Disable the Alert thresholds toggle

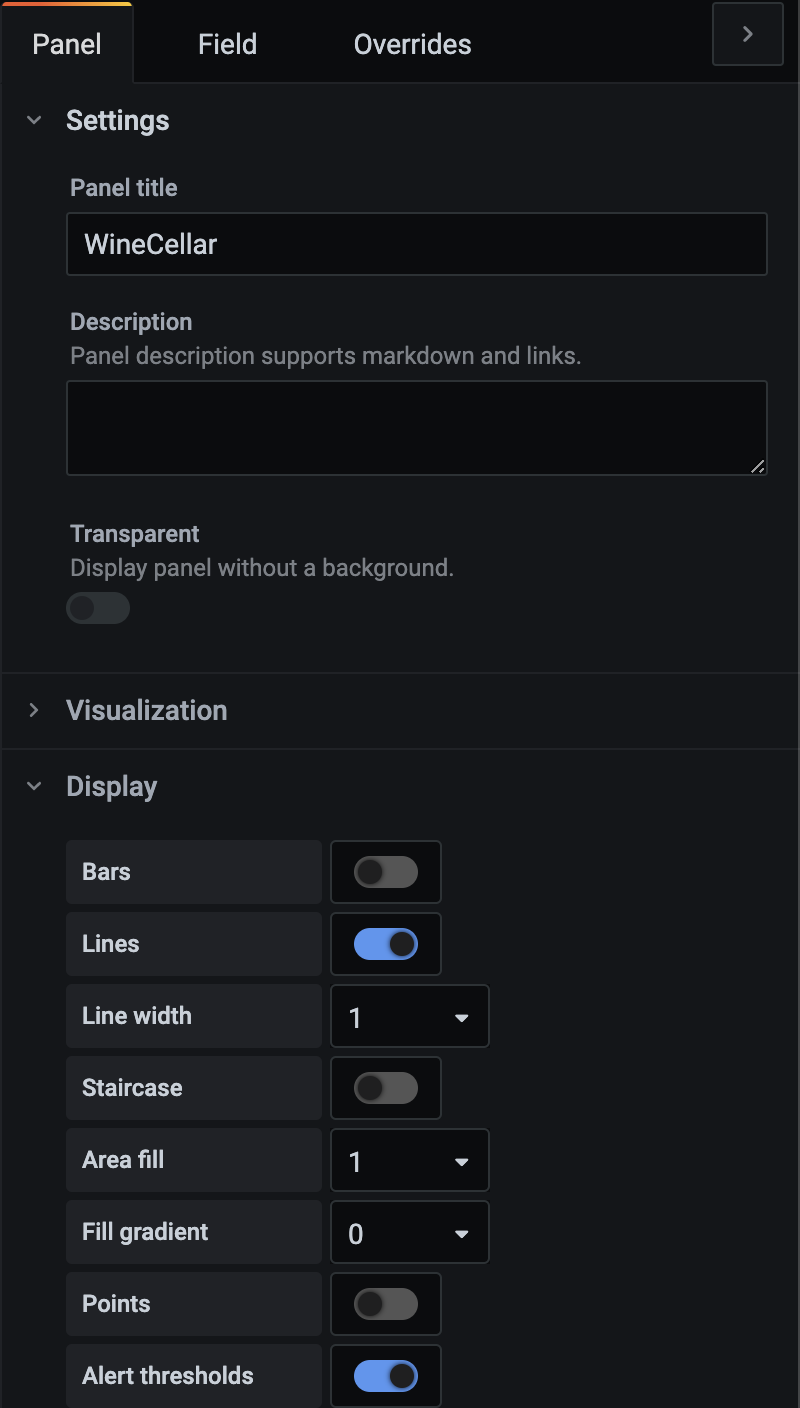[x=386, y=1375]
